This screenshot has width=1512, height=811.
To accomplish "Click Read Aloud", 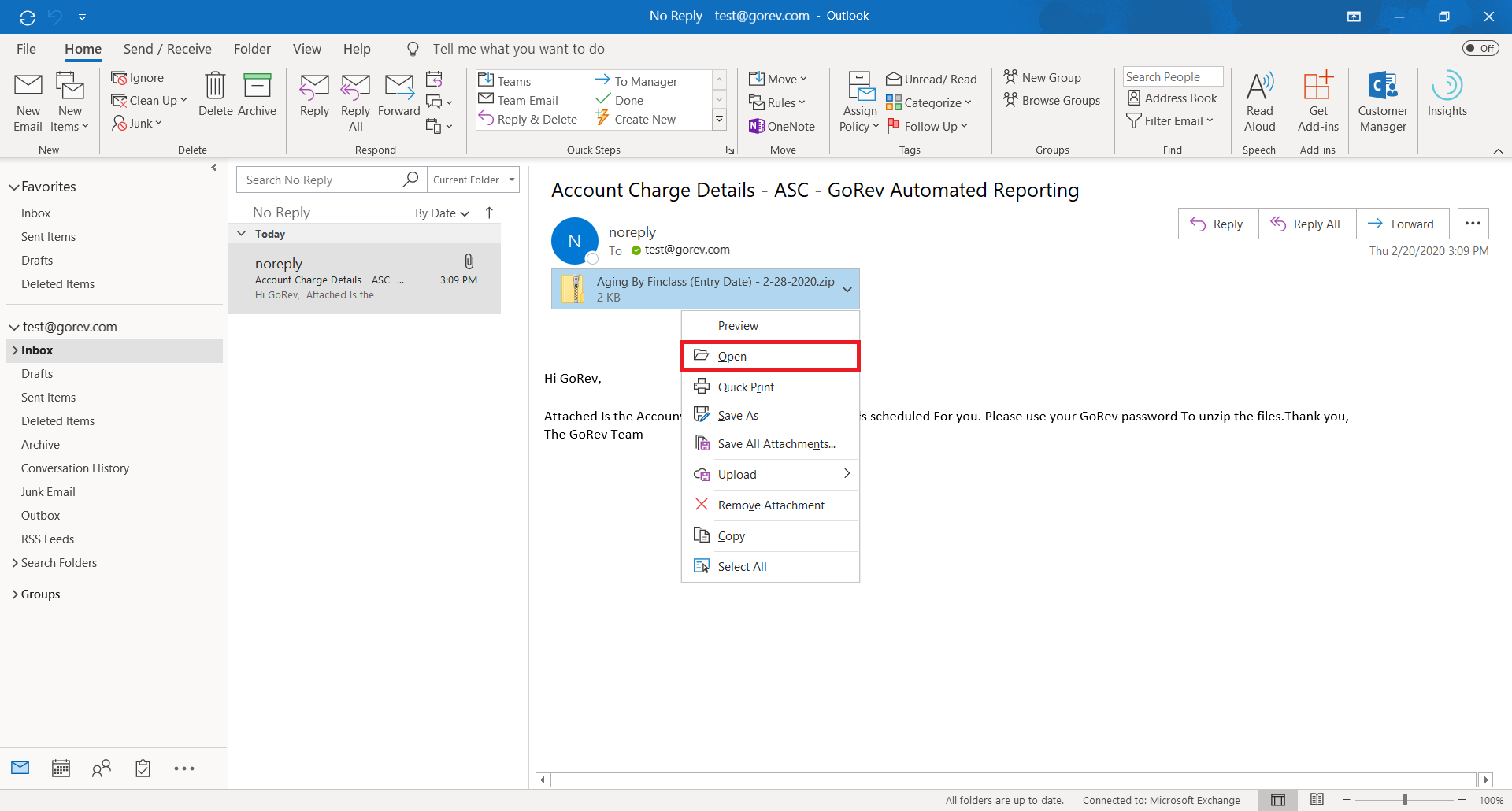I will (1259, 102).
